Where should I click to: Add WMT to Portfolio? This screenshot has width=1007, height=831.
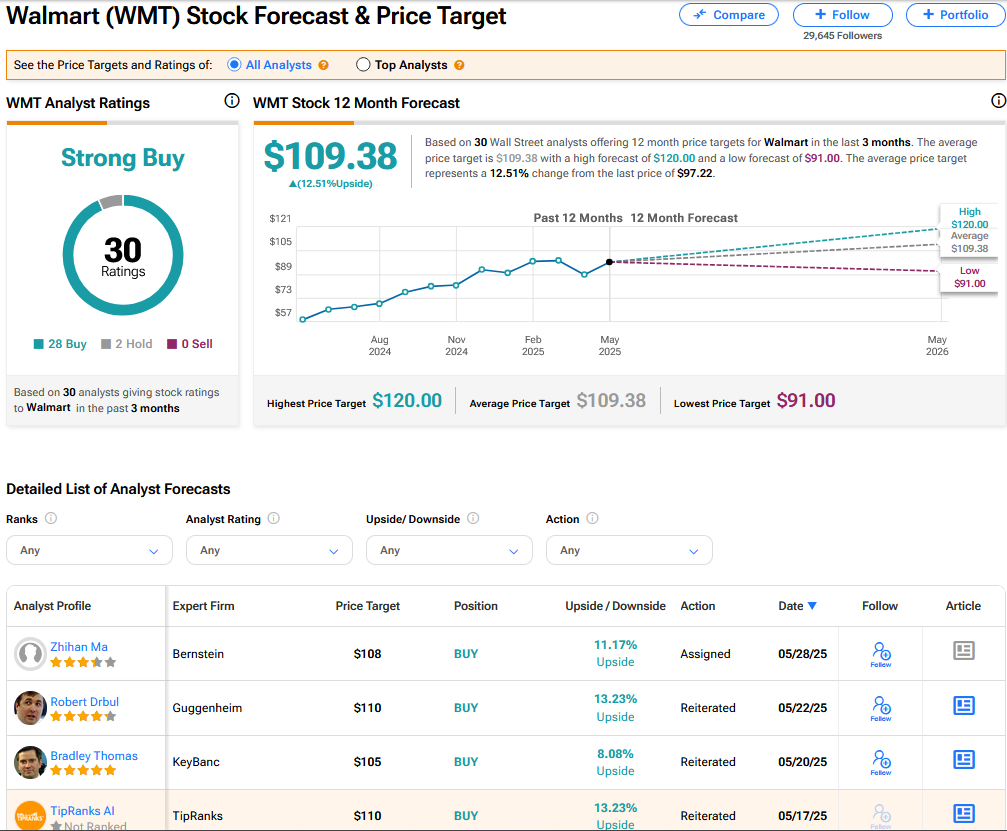point(956,15)
